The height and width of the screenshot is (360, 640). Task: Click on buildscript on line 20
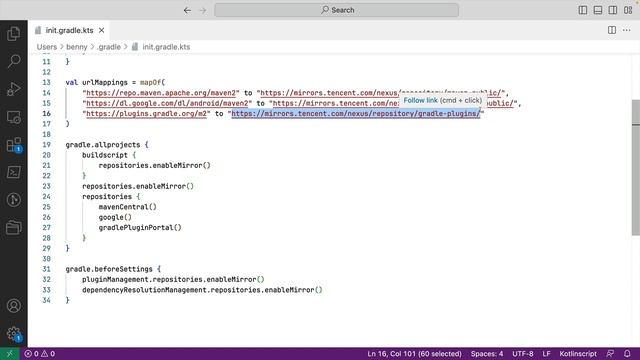(x=105, y=155)
